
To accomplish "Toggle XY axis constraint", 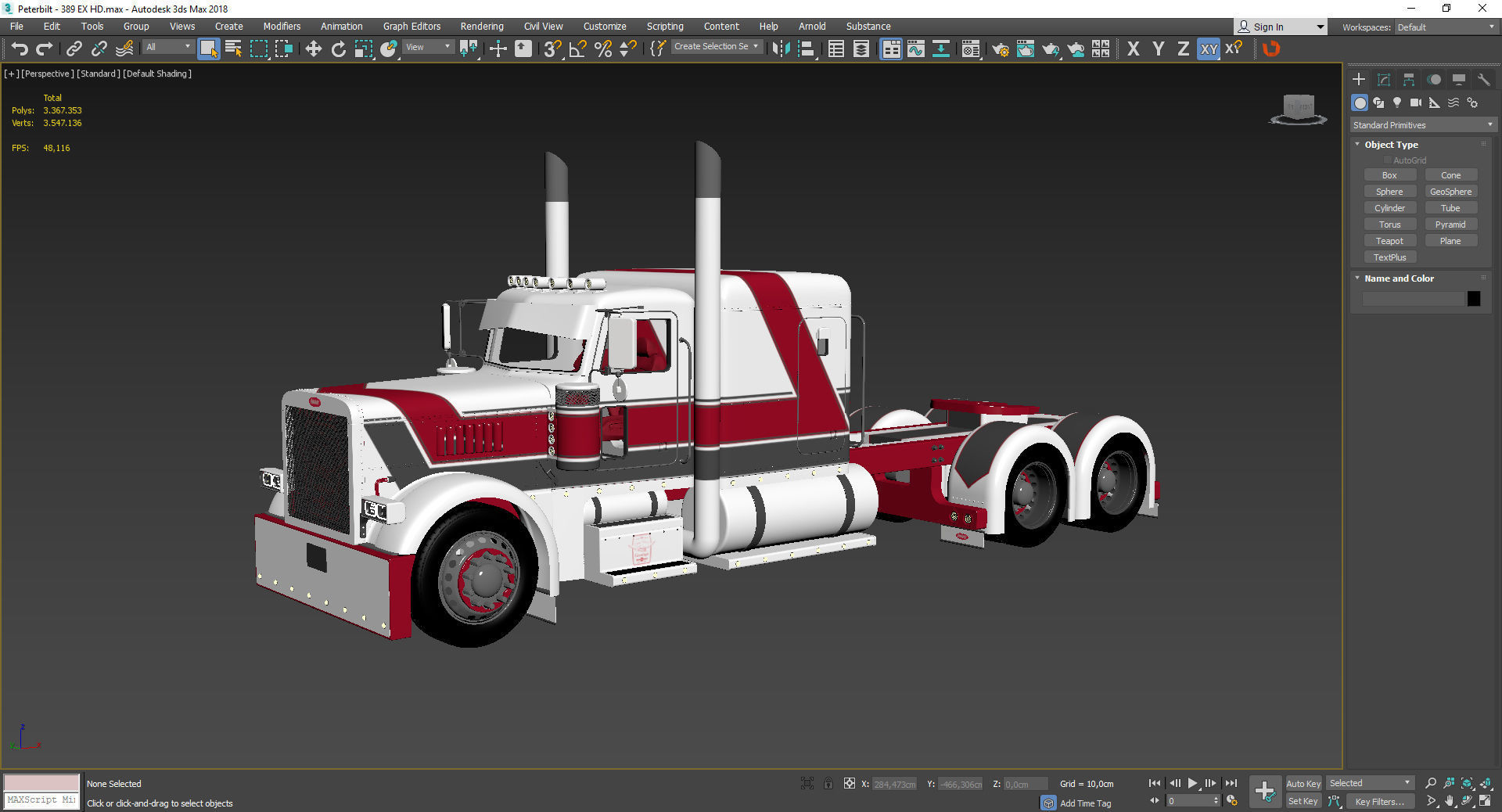I will point(1209,49).
